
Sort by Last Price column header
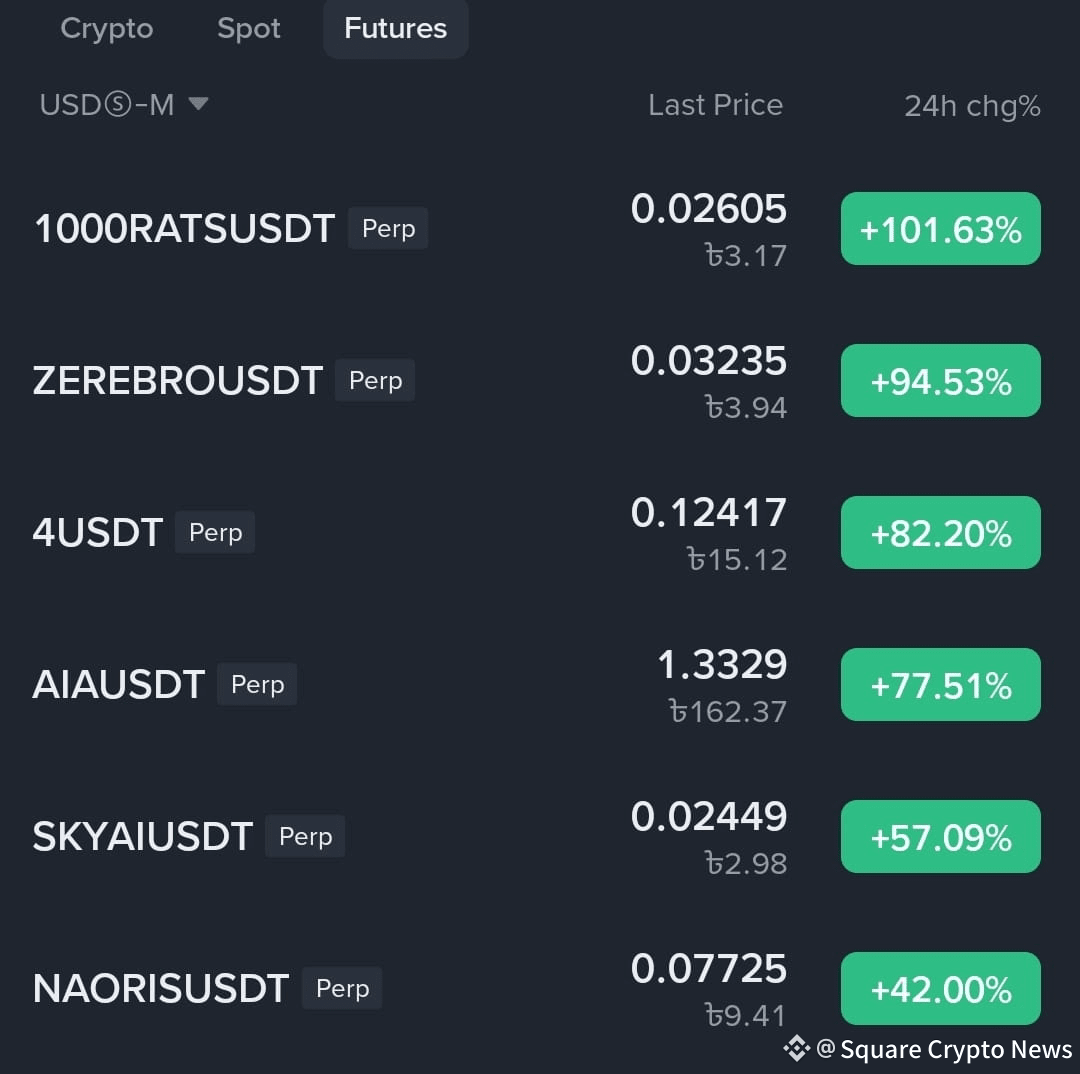(715, 105)
